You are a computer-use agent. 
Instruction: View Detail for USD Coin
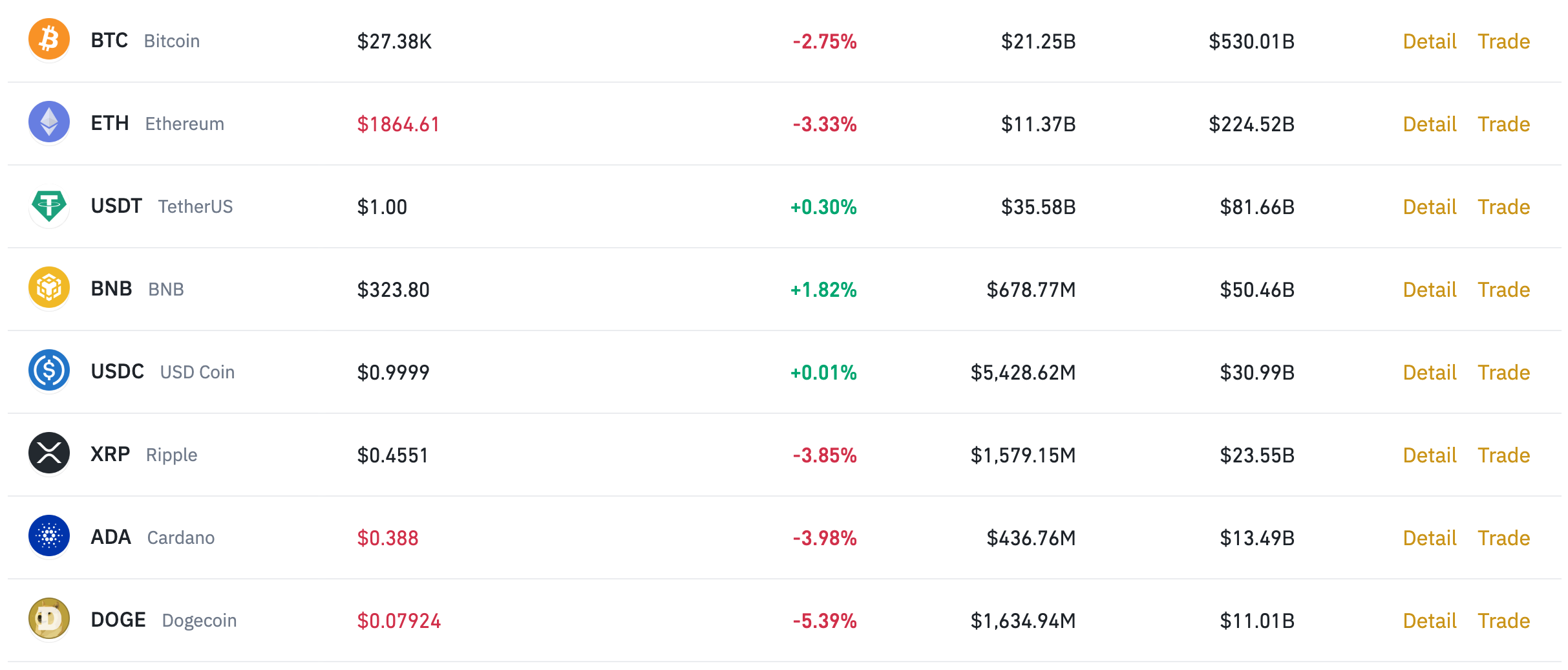coord(1429,373)
